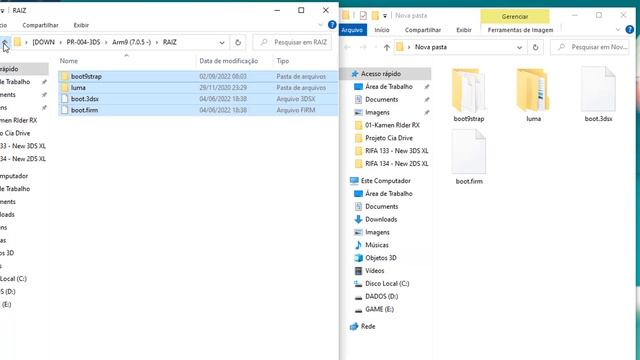Click new folder icon in Nova pasta title bar
Image resolution: width=640 pixels, height=360 pixels.
point(375,16)
